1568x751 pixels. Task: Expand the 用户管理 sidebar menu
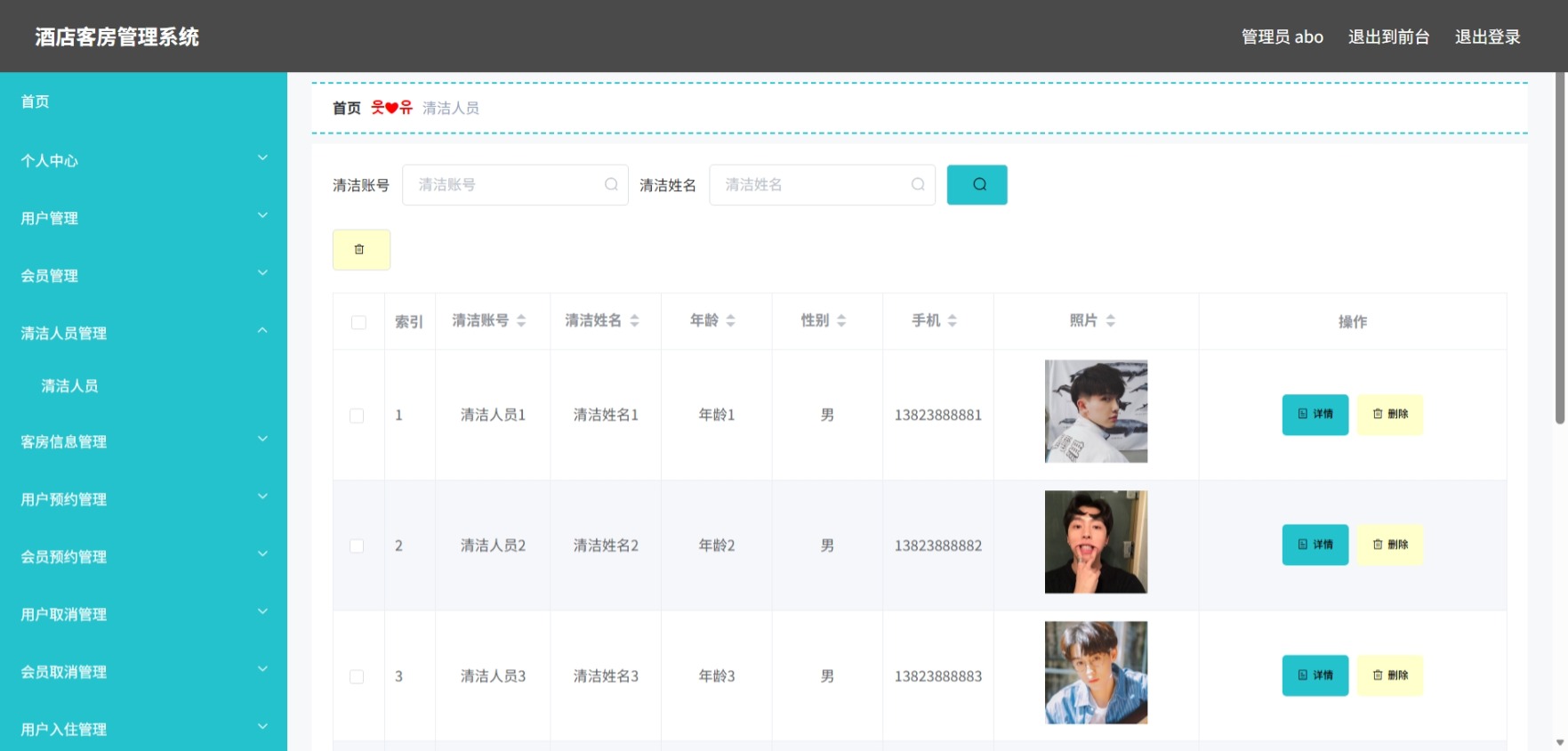[x=143, y=218]
